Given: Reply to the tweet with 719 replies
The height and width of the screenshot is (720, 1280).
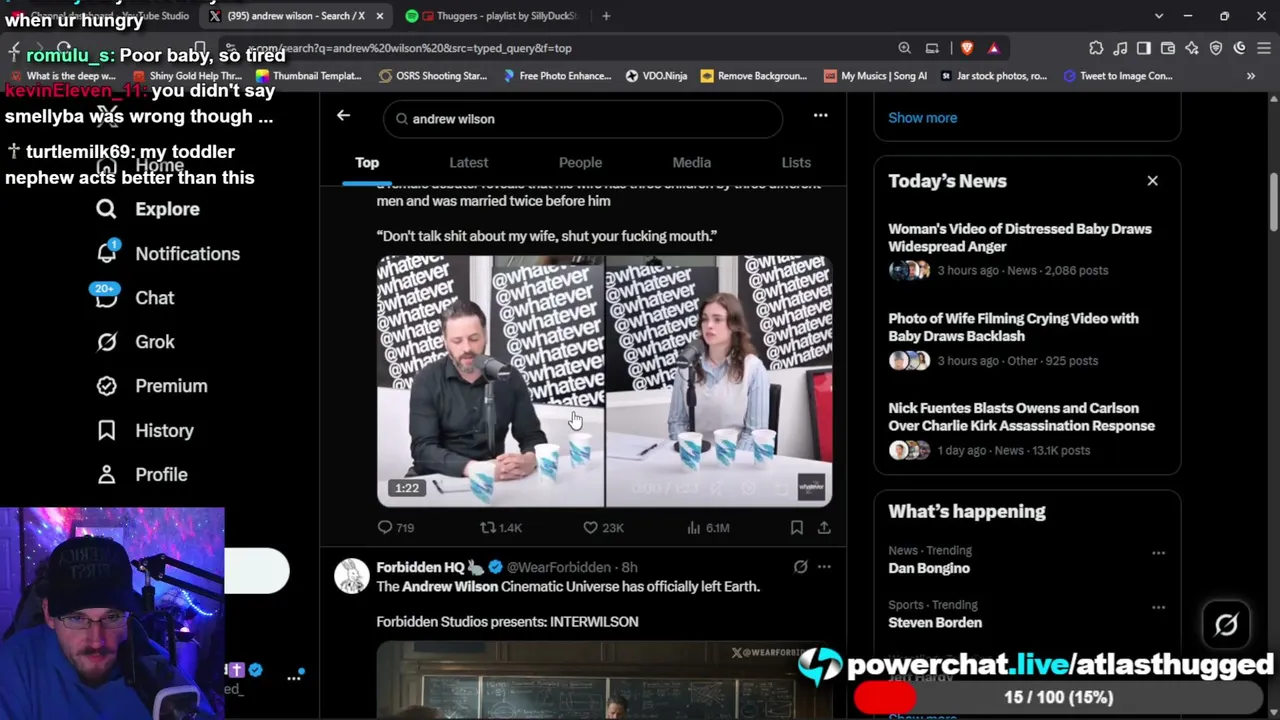Looking at the screenshot, I should 396,527.
